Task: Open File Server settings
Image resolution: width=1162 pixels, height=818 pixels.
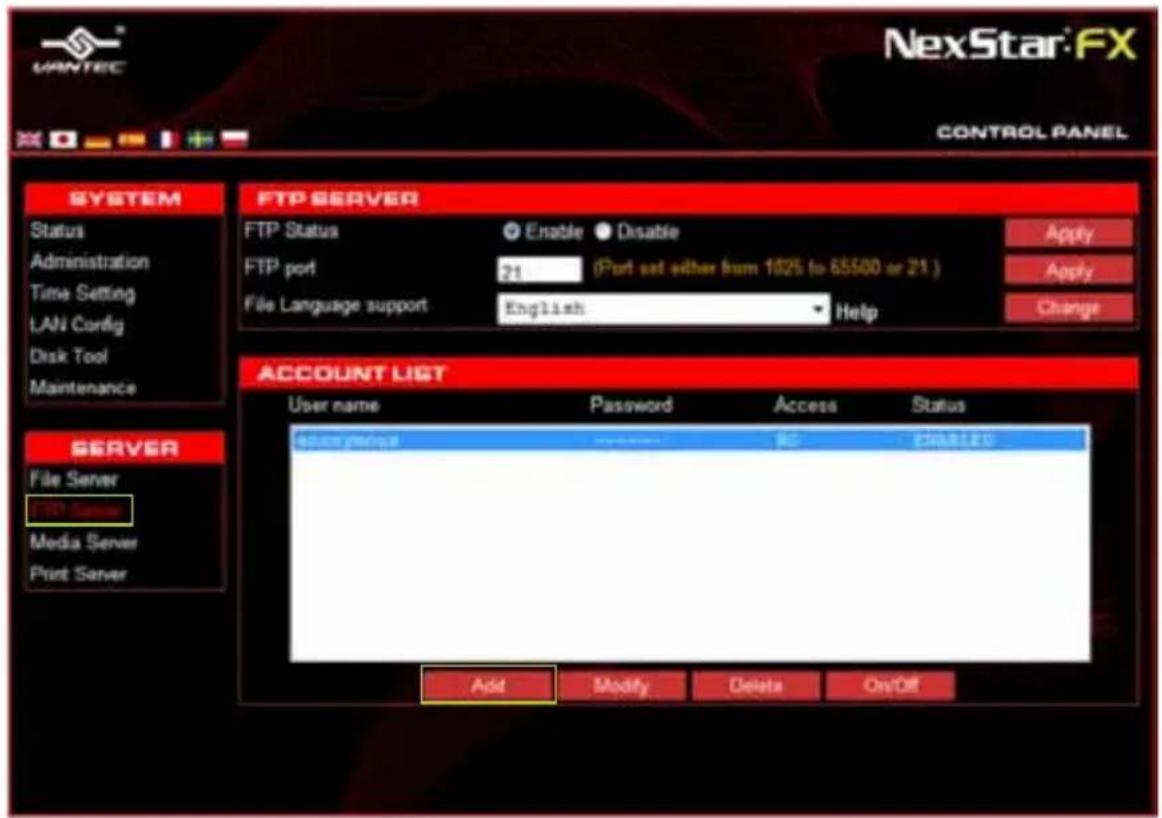Action: point(74,479)
